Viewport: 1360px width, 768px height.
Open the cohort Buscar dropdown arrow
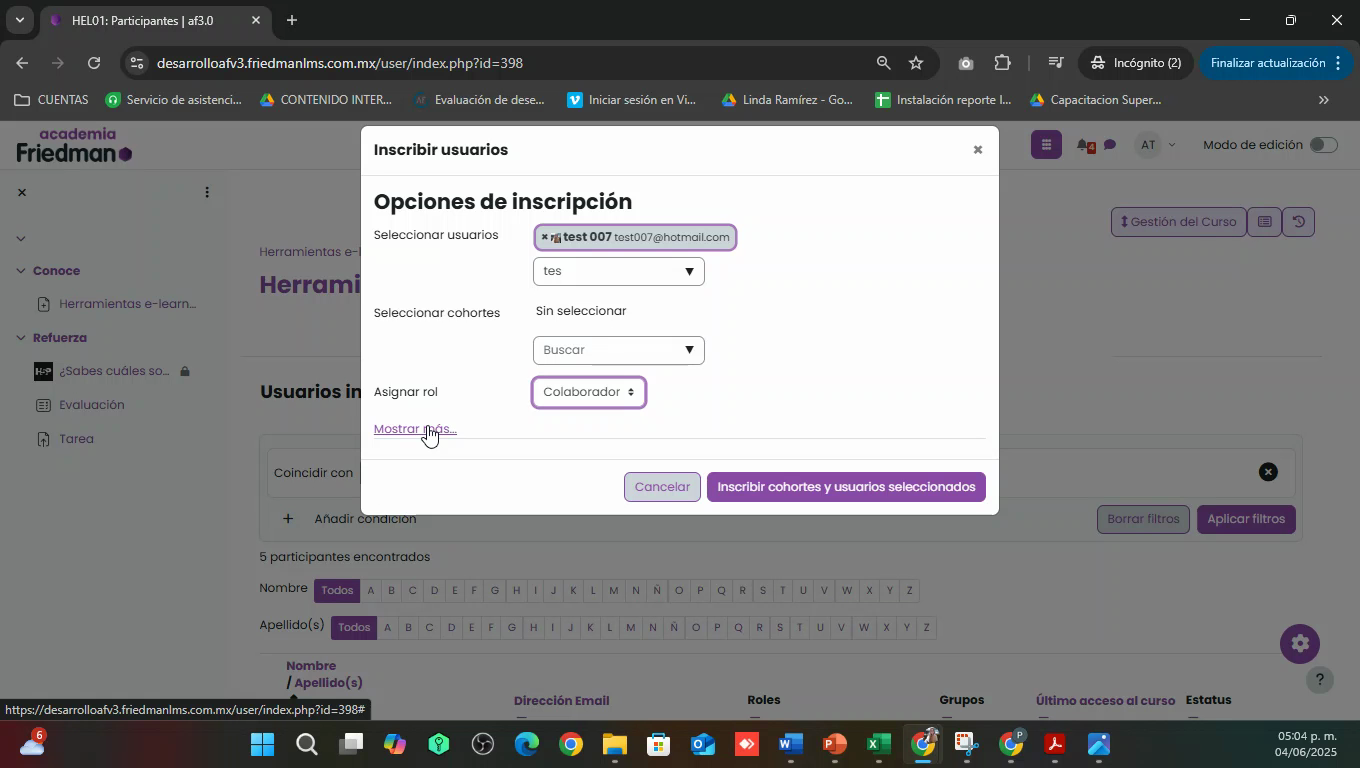(x=689, y=350)
